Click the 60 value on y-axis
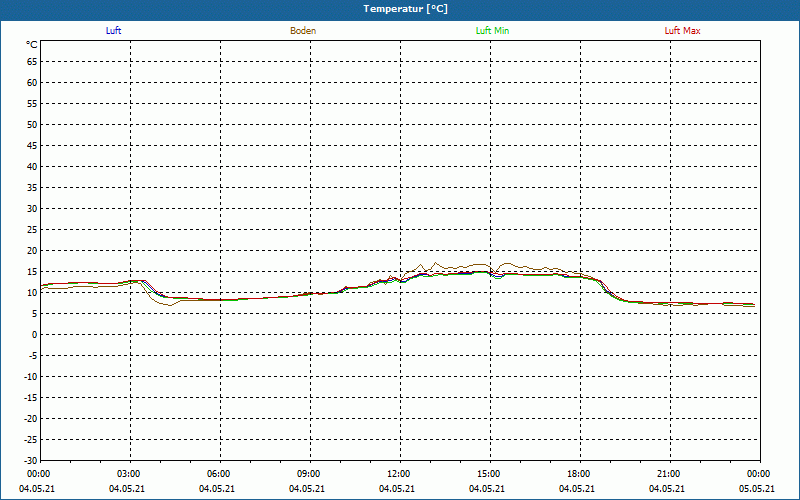Viewport: 800px width, 500px height. point(32,83)
